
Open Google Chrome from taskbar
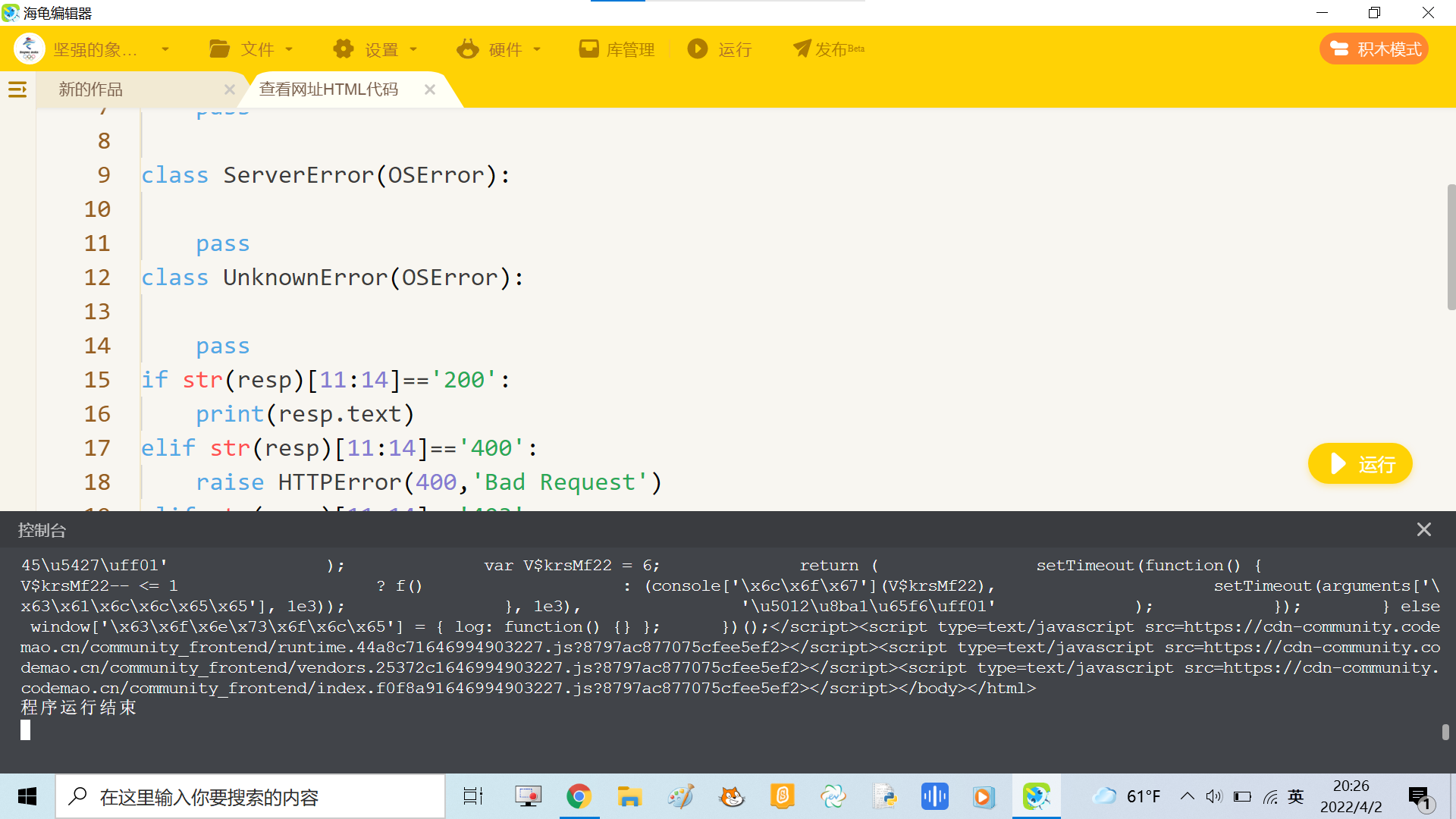click(x=579, y=796)
